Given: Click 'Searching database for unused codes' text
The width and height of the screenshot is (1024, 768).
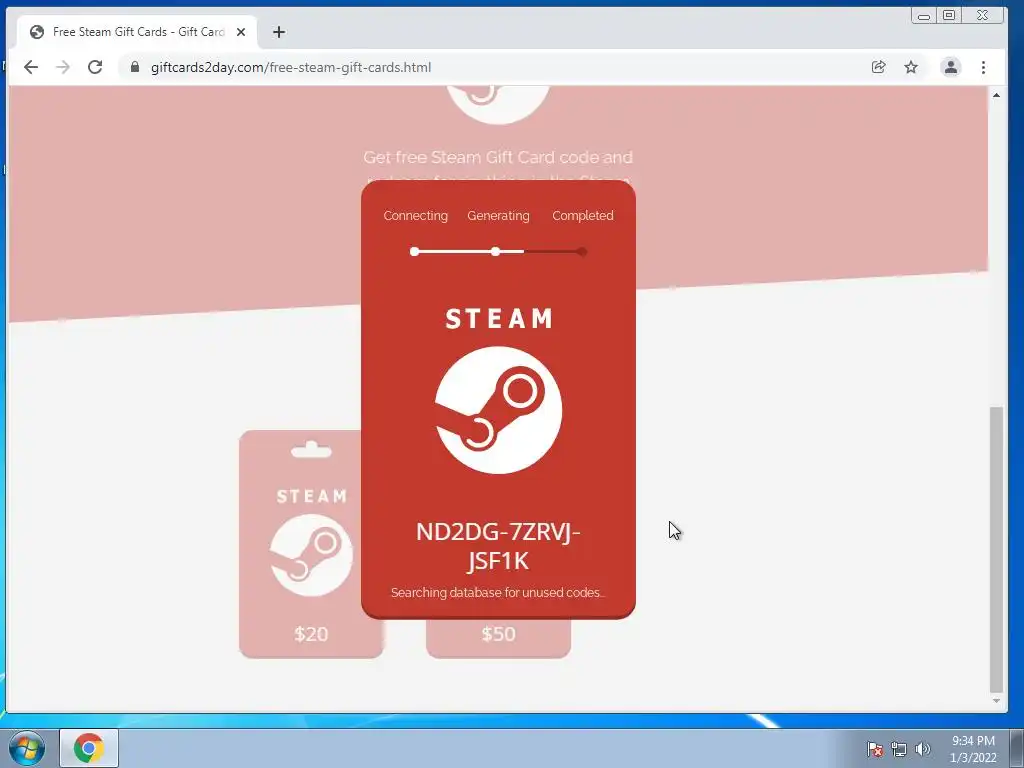Looking at the screenshot, I should tap(498, 593).
